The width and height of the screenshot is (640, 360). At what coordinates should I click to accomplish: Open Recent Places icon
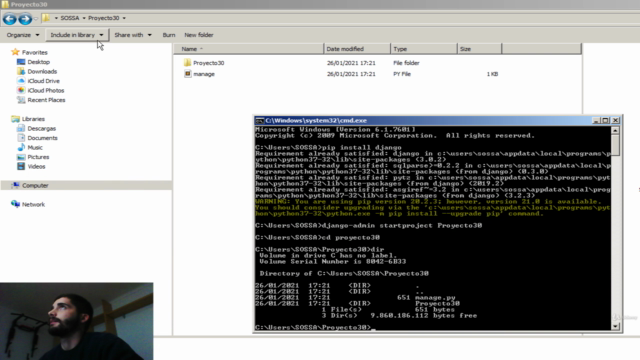(21, 100)
